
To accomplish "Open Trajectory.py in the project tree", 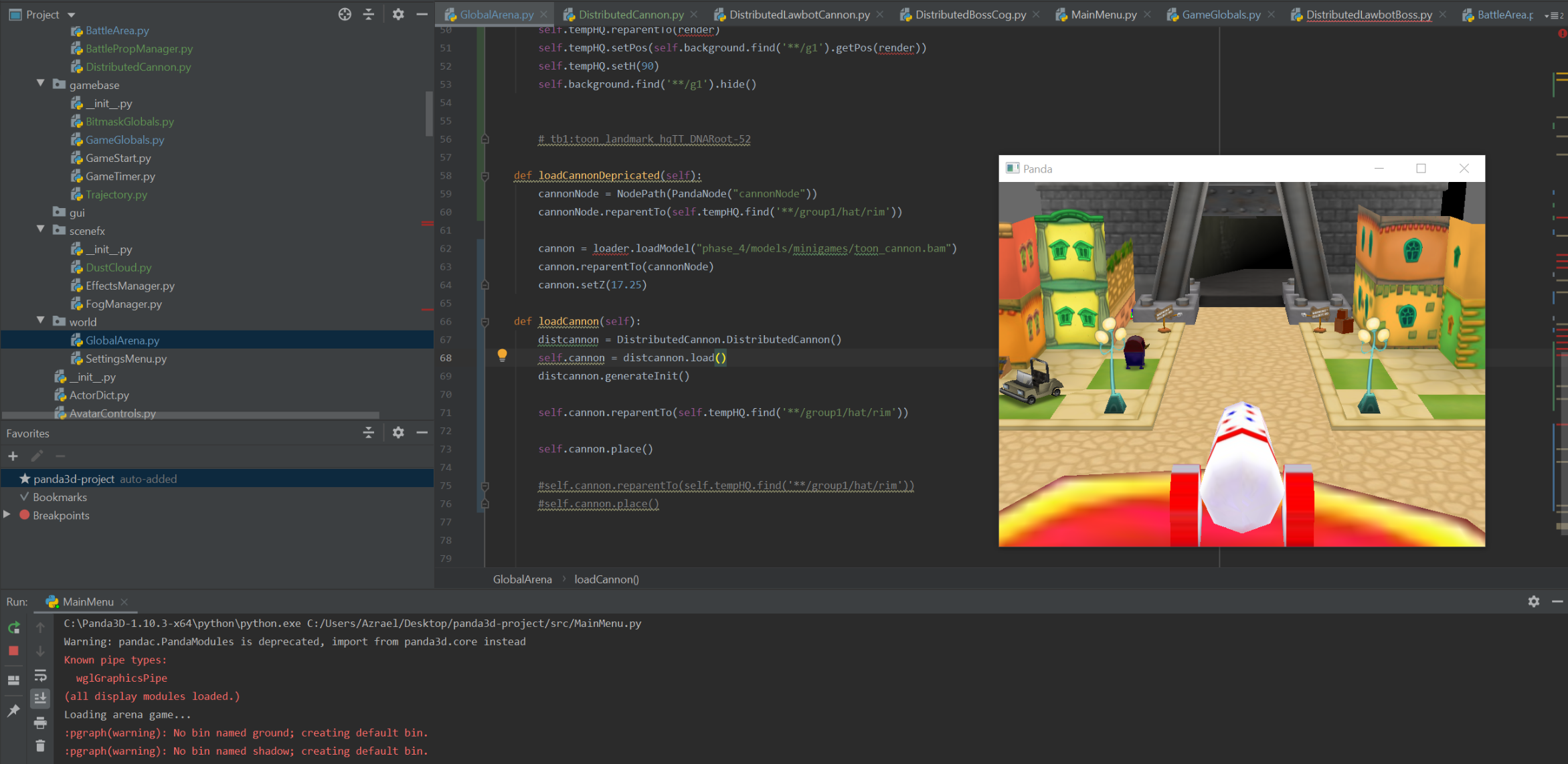I will click(x=116, y=195).
